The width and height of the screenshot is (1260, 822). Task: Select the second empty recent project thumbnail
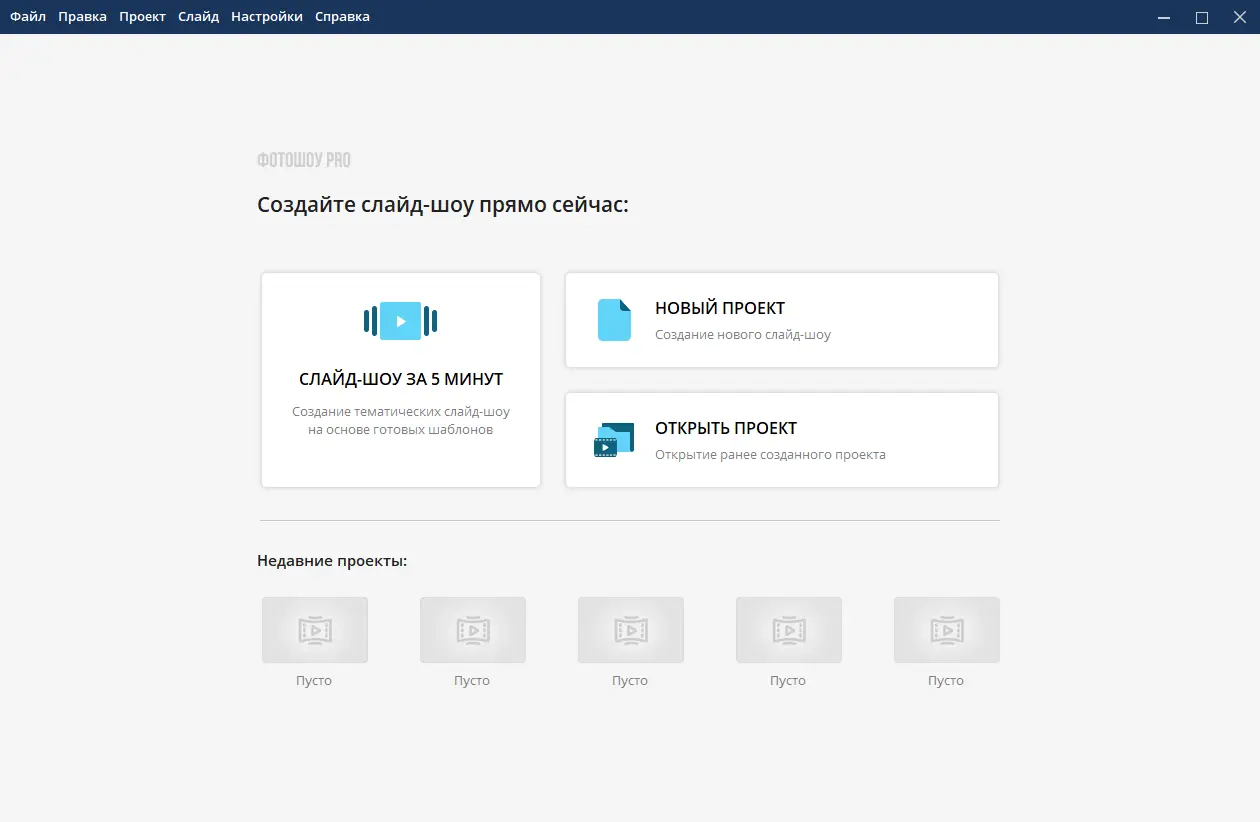pyautogui.click(x=473, y=630)
